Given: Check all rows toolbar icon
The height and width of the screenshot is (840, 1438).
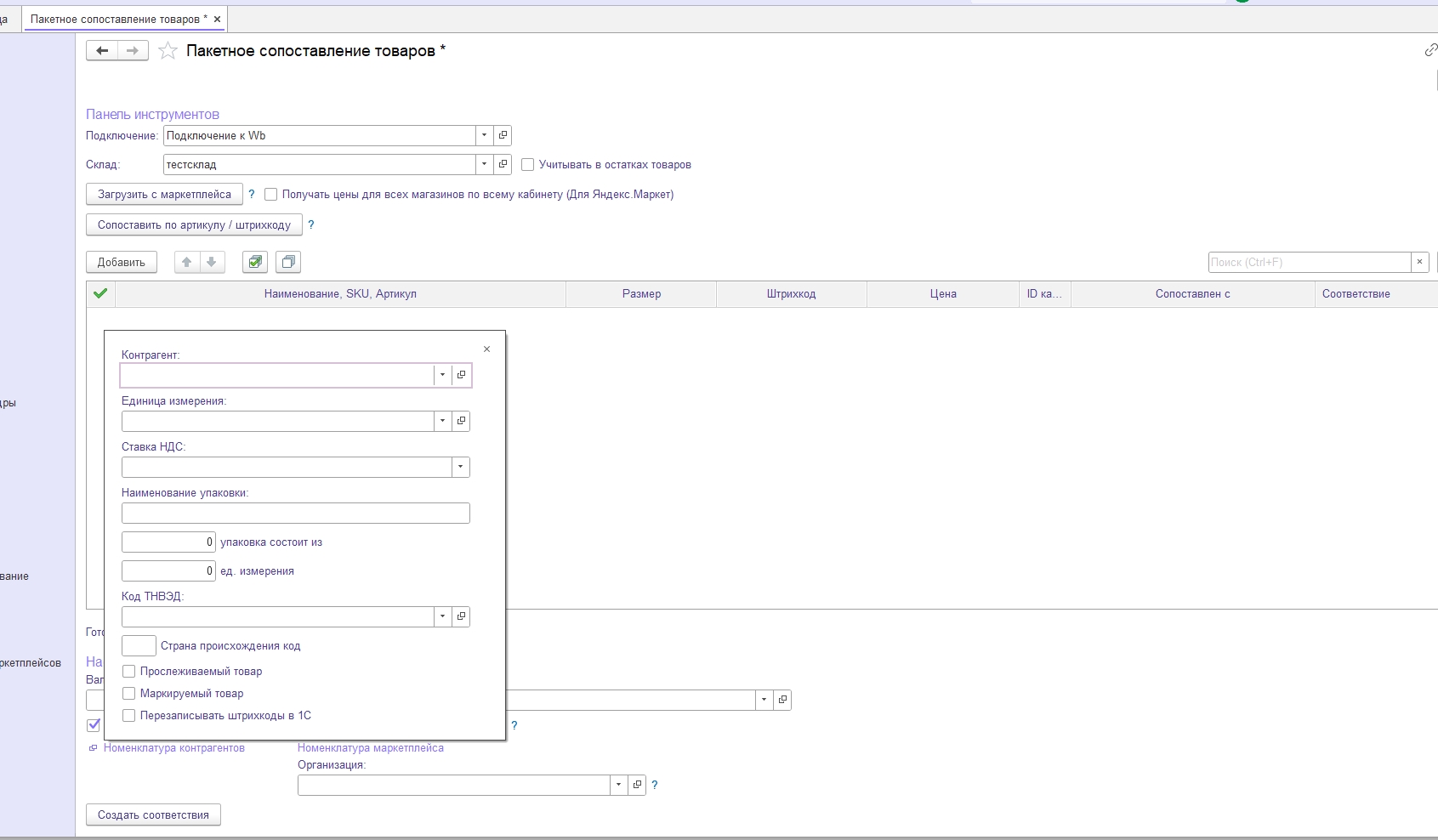Looking at the screenshot, I should (255, 262).
